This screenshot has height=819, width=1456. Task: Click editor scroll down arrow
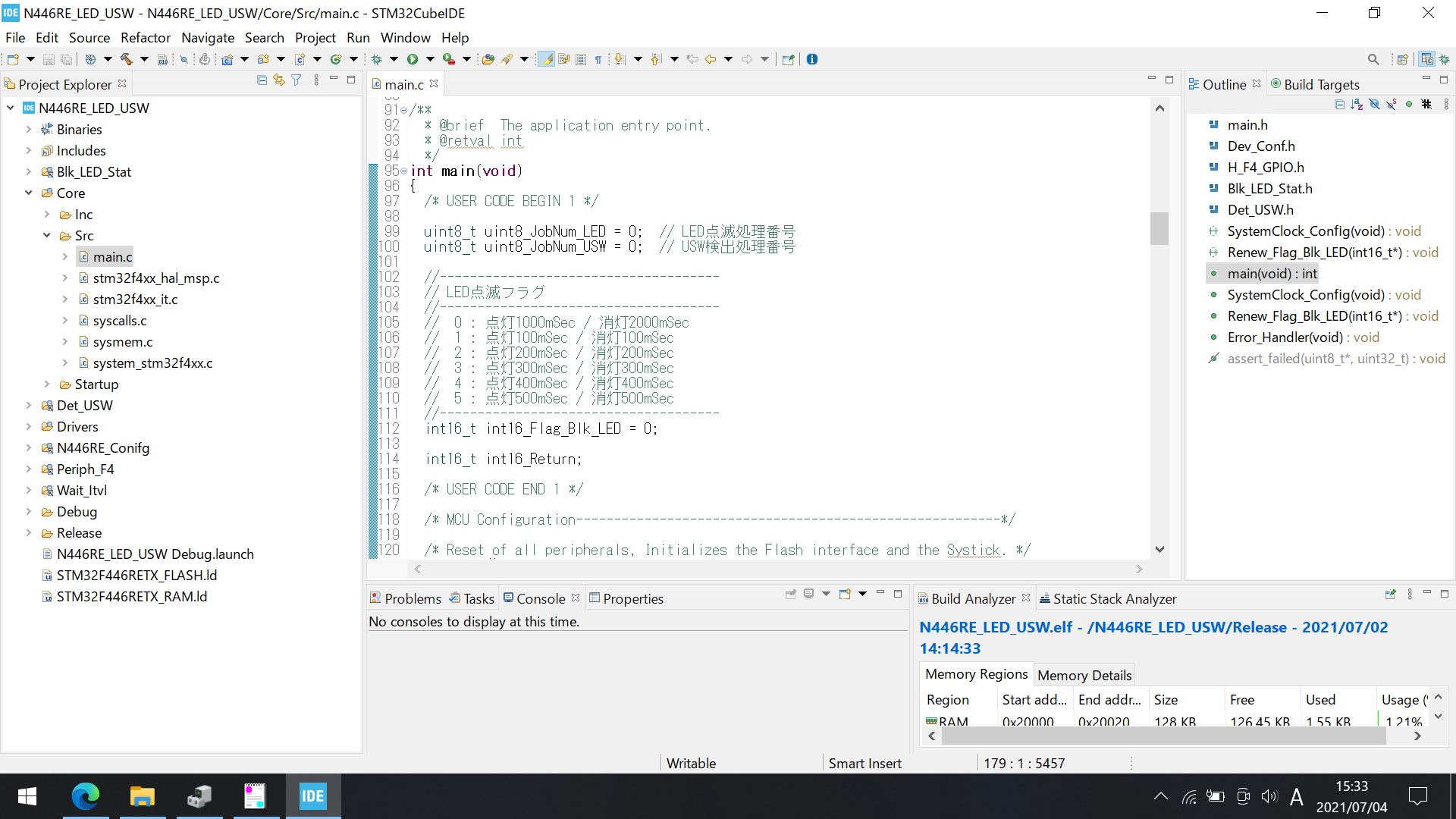click(x=1159, y=549)
